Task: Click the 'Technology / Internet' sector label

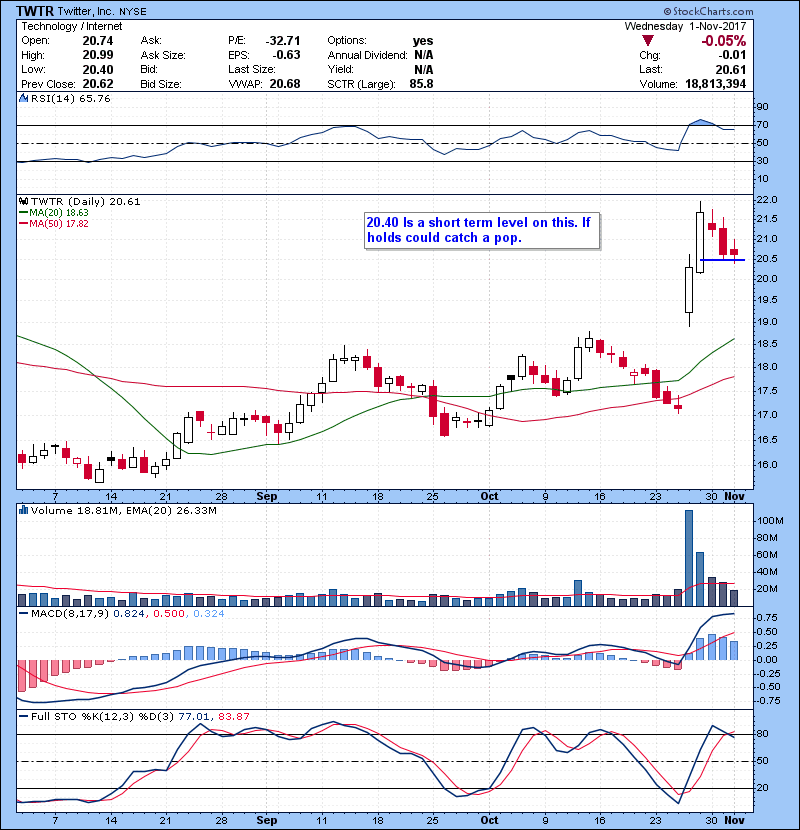Action: click(71, 26)
